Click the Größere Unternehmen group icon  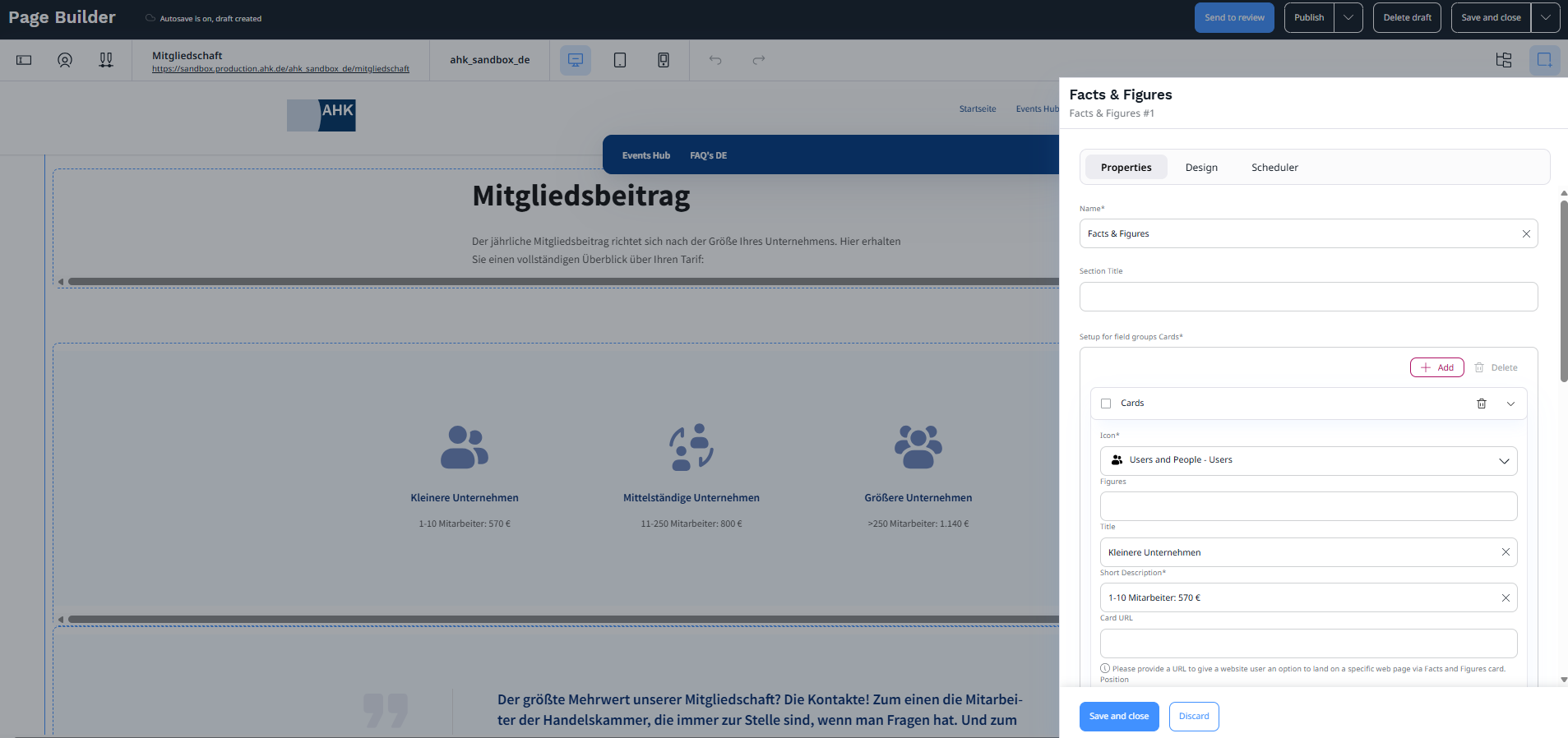[918, 447]
